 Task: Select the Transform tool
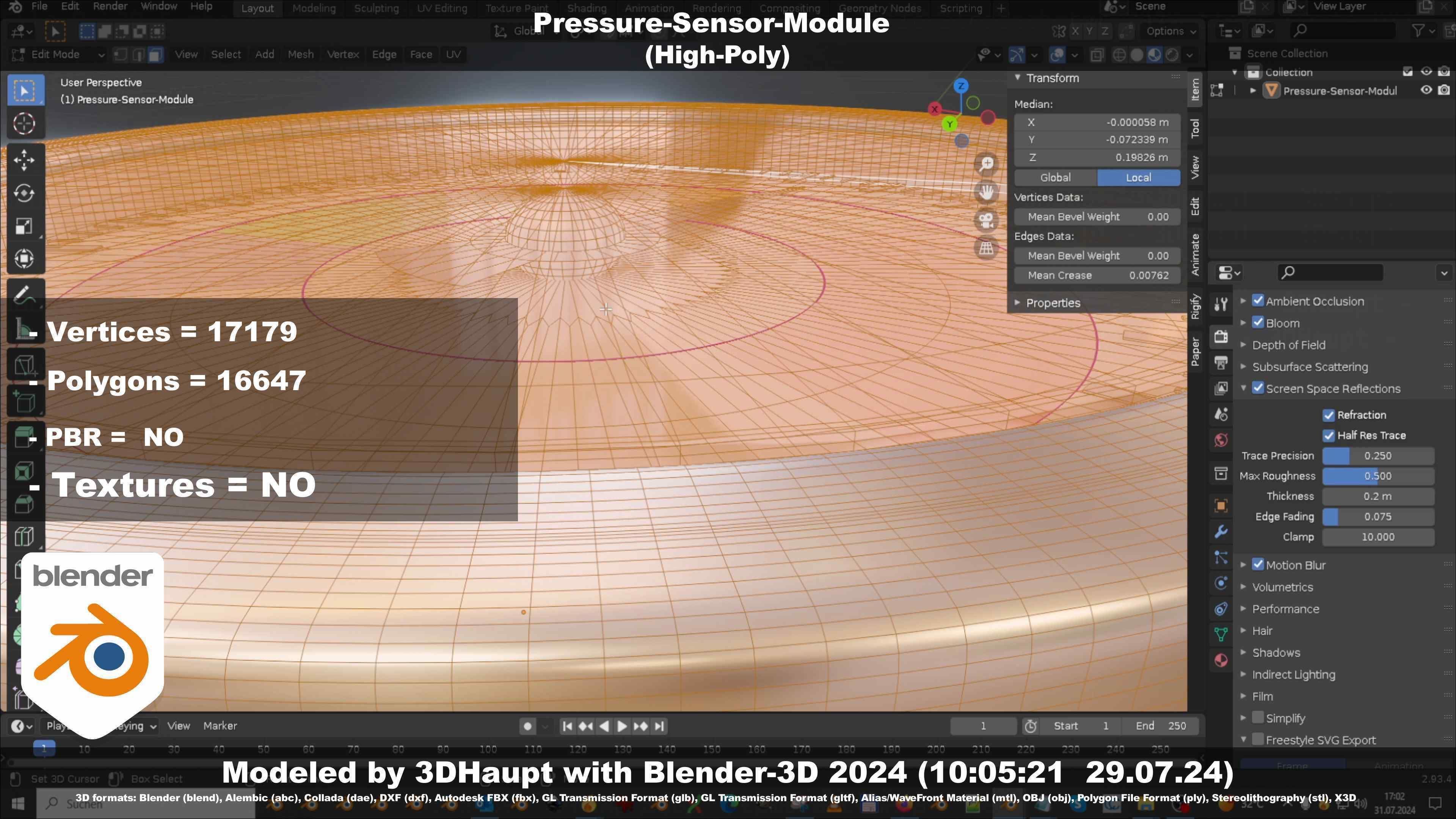24,259
